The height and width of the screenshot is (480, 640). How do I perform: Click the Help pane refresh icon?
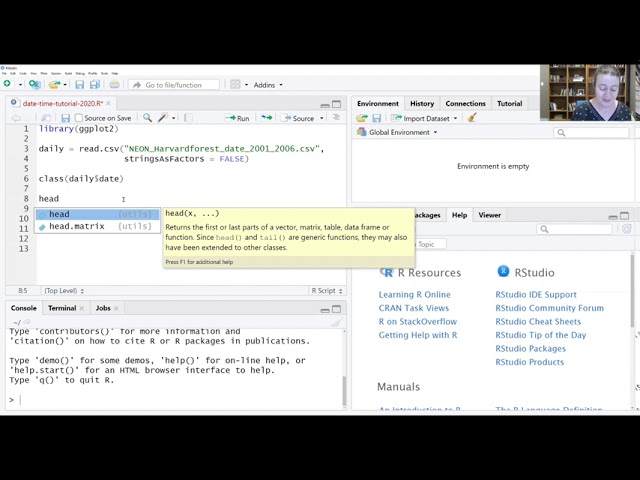[x=627, y=229]
